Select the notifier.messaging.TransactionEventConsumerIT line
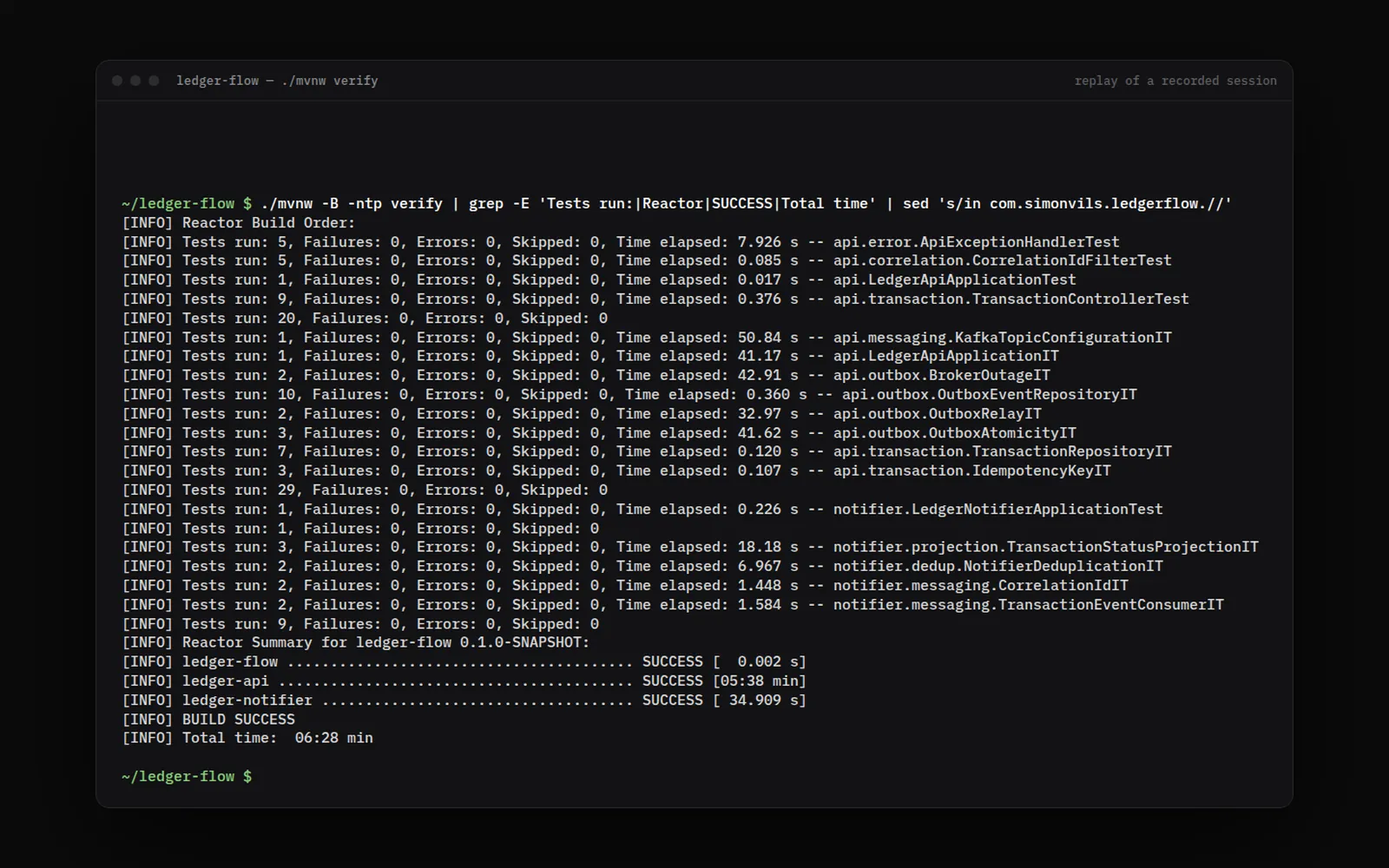Image resolution: width=1389 pixels, height=868 pixels. [x=673, y=605]
